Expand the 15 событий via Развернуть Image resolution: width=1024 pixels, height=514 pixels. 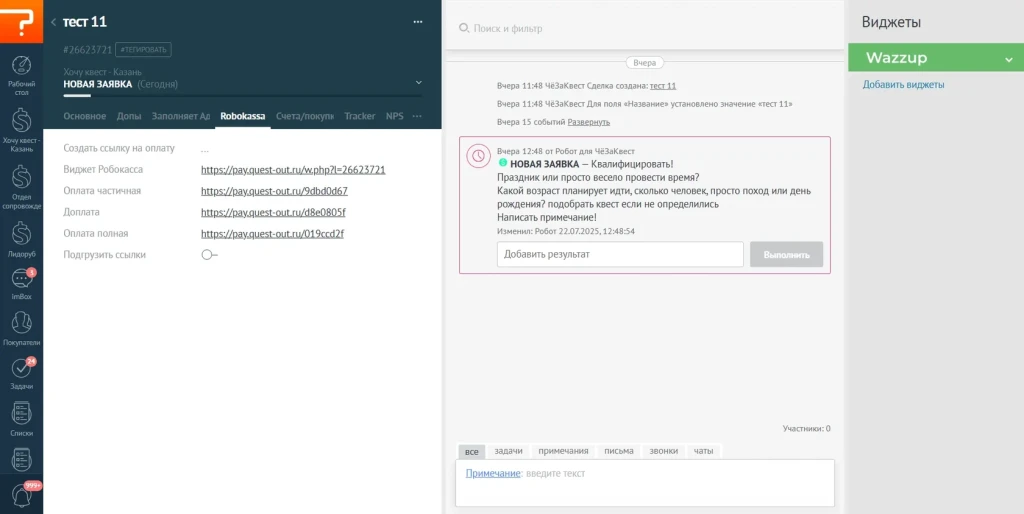(588, 122)
